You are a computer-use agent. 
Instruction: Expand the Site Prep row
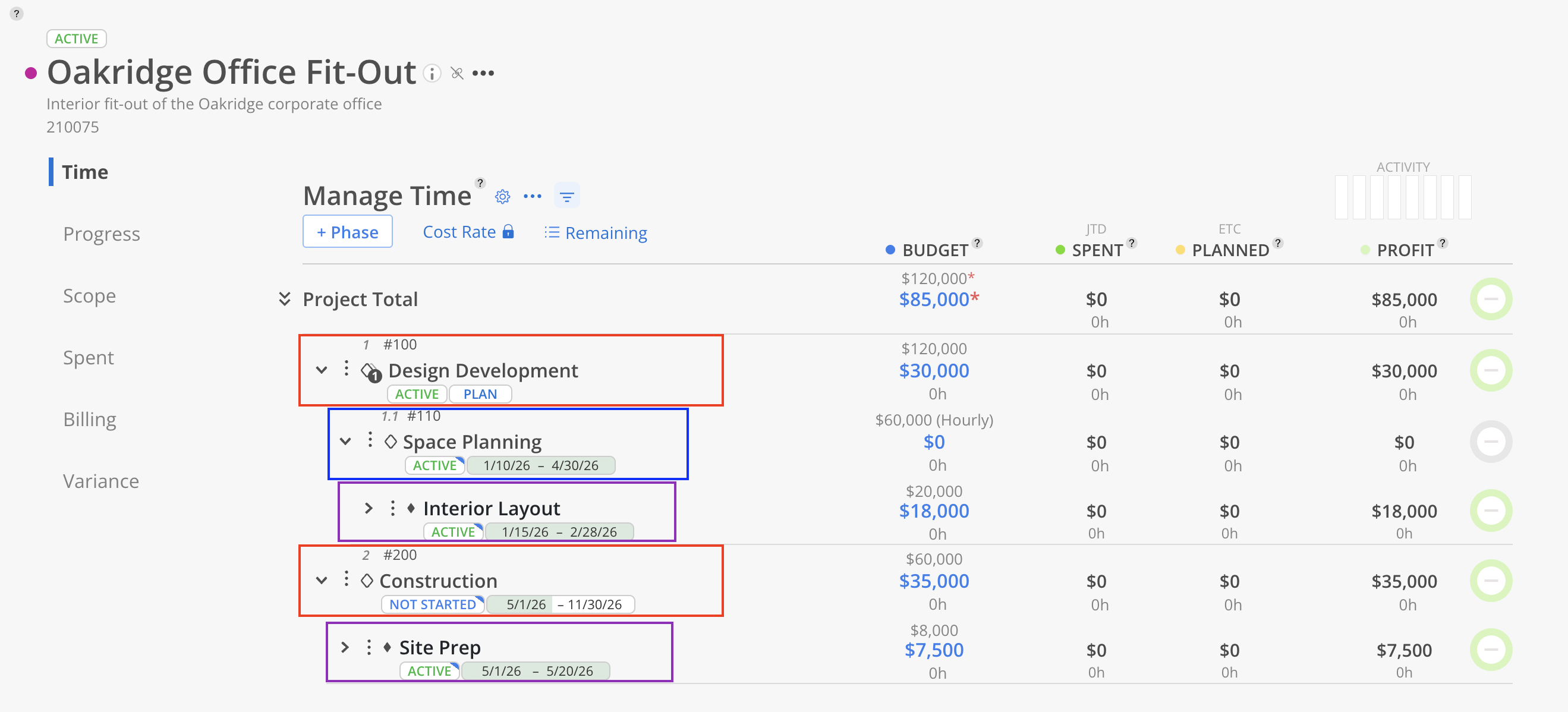[345, 647]
